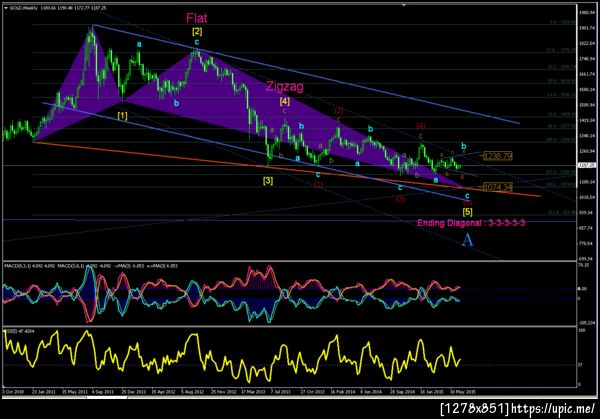Click the "15 May 2011" date label
600x419 pixels.
pos(75,392)
